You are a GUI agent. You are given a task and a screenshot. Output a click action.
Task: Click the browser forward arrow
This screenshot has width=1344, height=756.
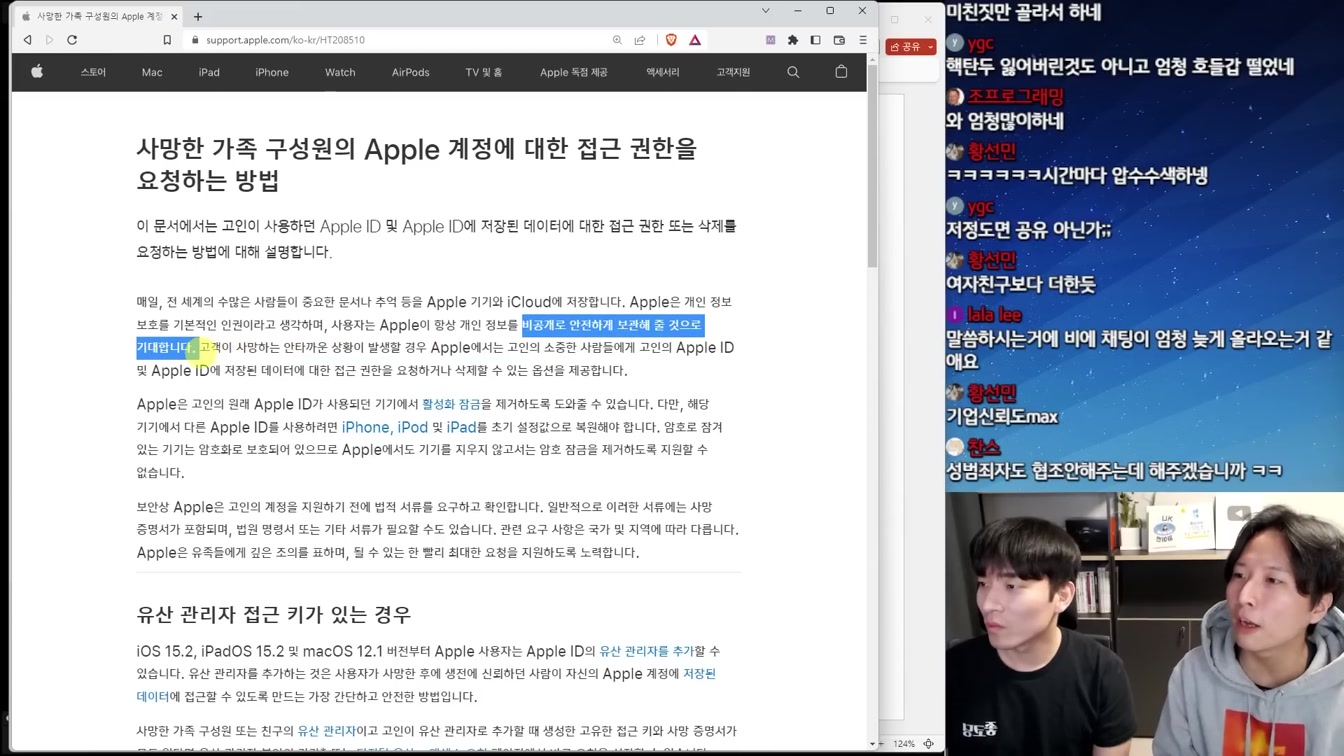pos(49,40)
